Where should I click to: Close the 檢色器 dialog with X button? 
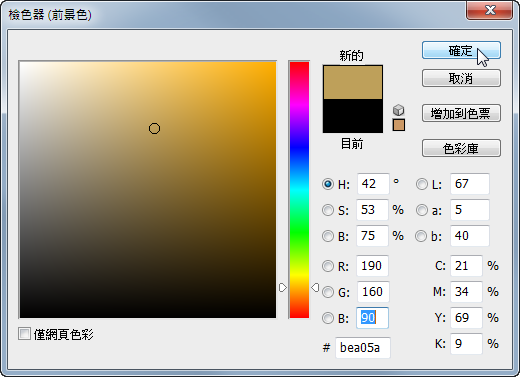click(x=489, y=10)
